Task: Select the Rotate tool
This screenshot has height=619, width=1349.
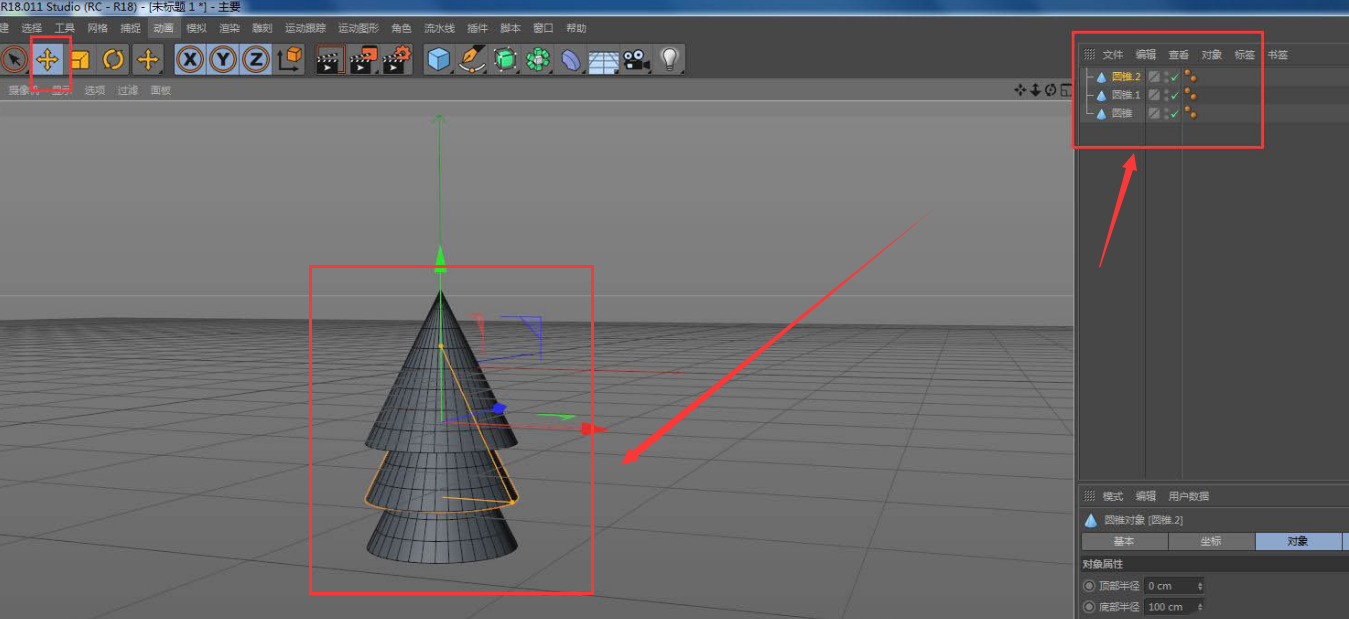Action: [x=112, y=60]
